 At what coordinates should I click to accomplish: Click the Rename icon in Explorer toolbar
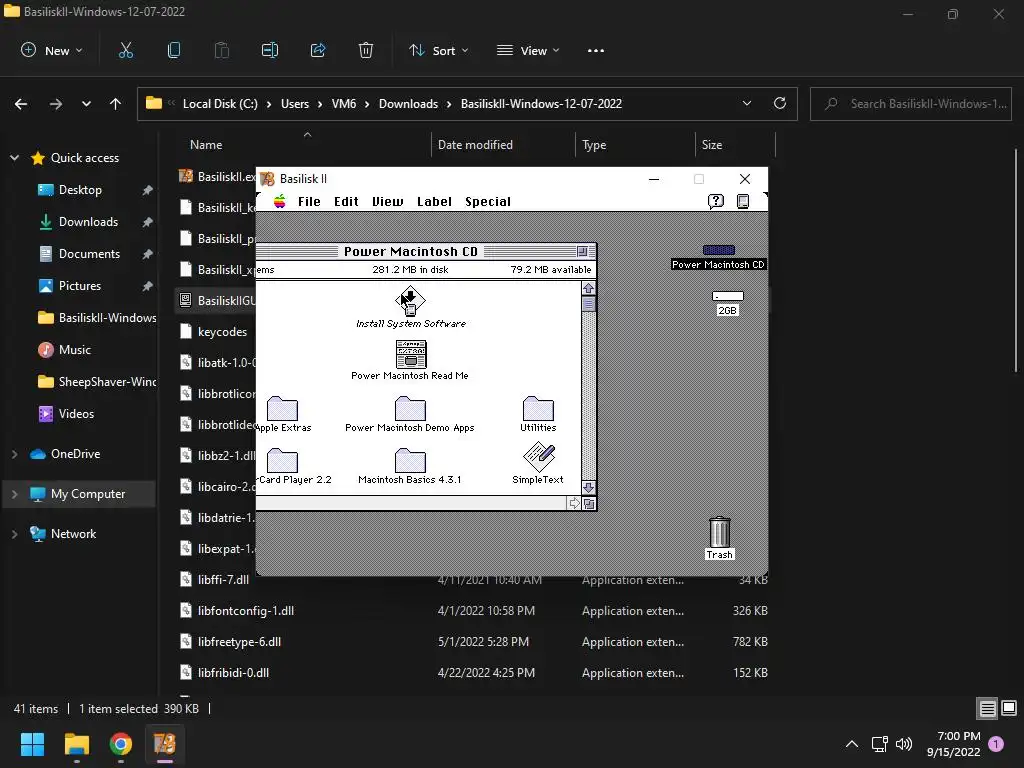(270, 50)
